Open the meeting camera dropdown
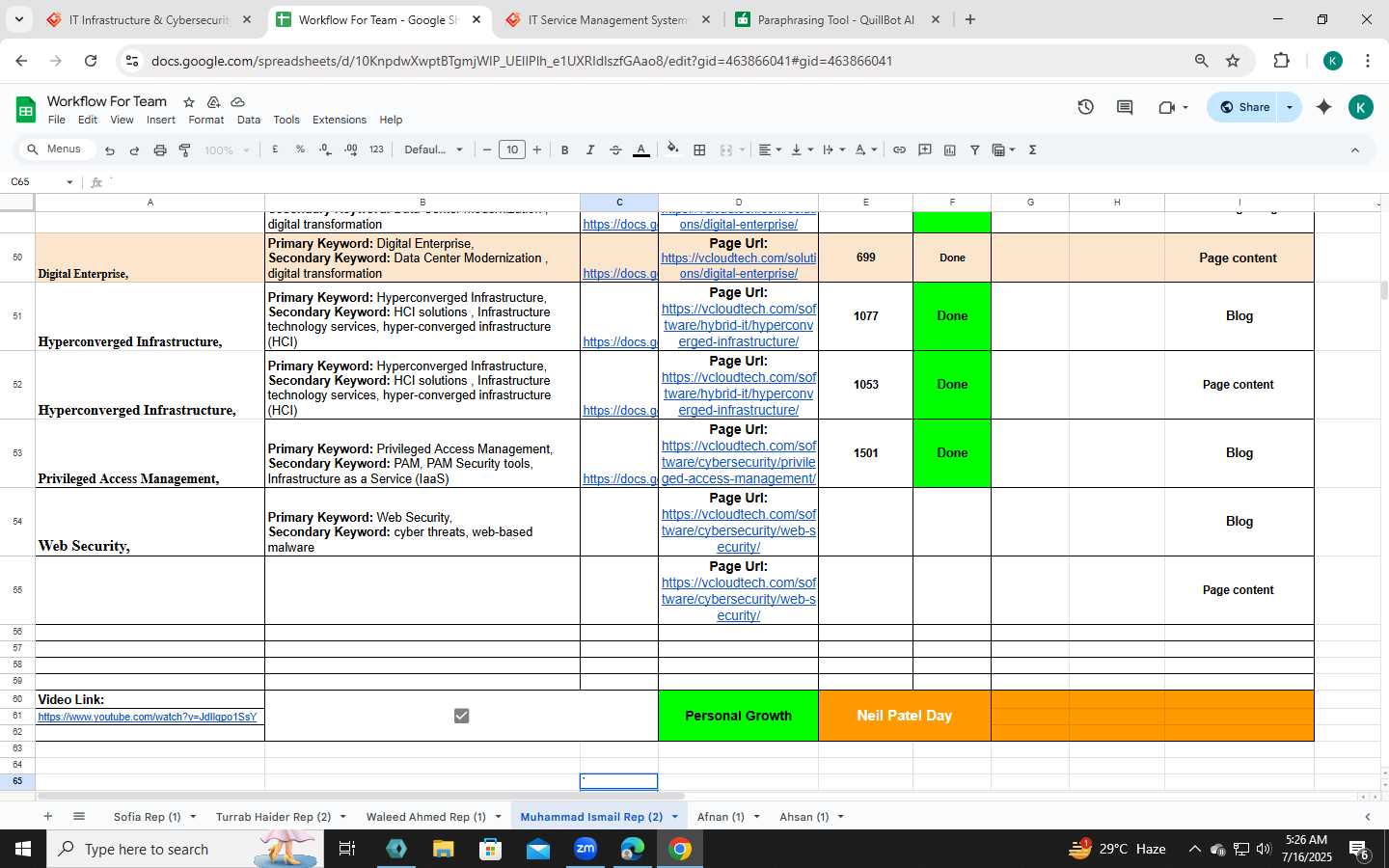Image resolution: width=1389 pixels, height=868 pixels. point(1173,107)
